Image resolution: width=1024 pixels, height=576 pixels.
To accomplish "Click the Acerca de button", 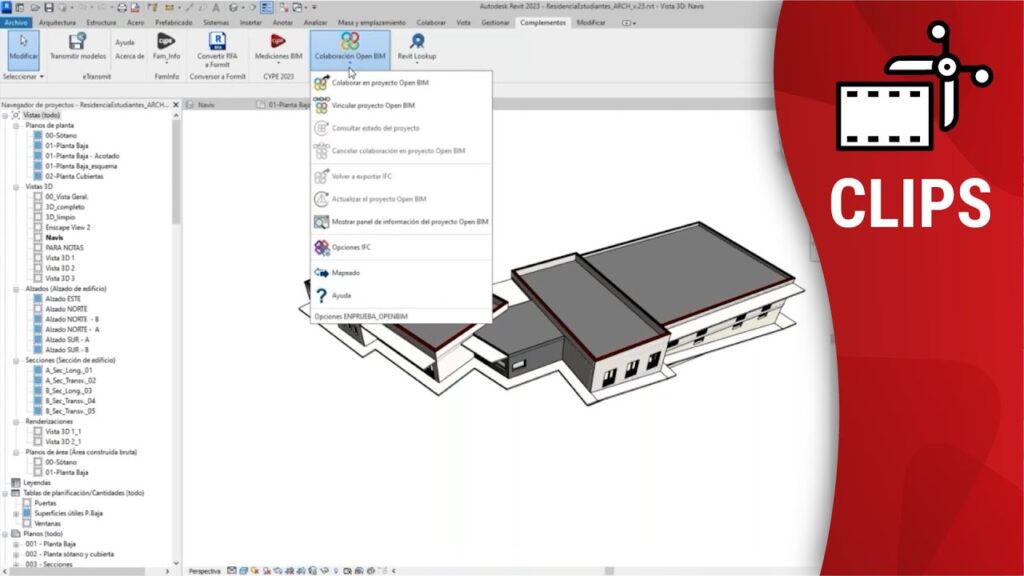I will click(x=130, y=56).
